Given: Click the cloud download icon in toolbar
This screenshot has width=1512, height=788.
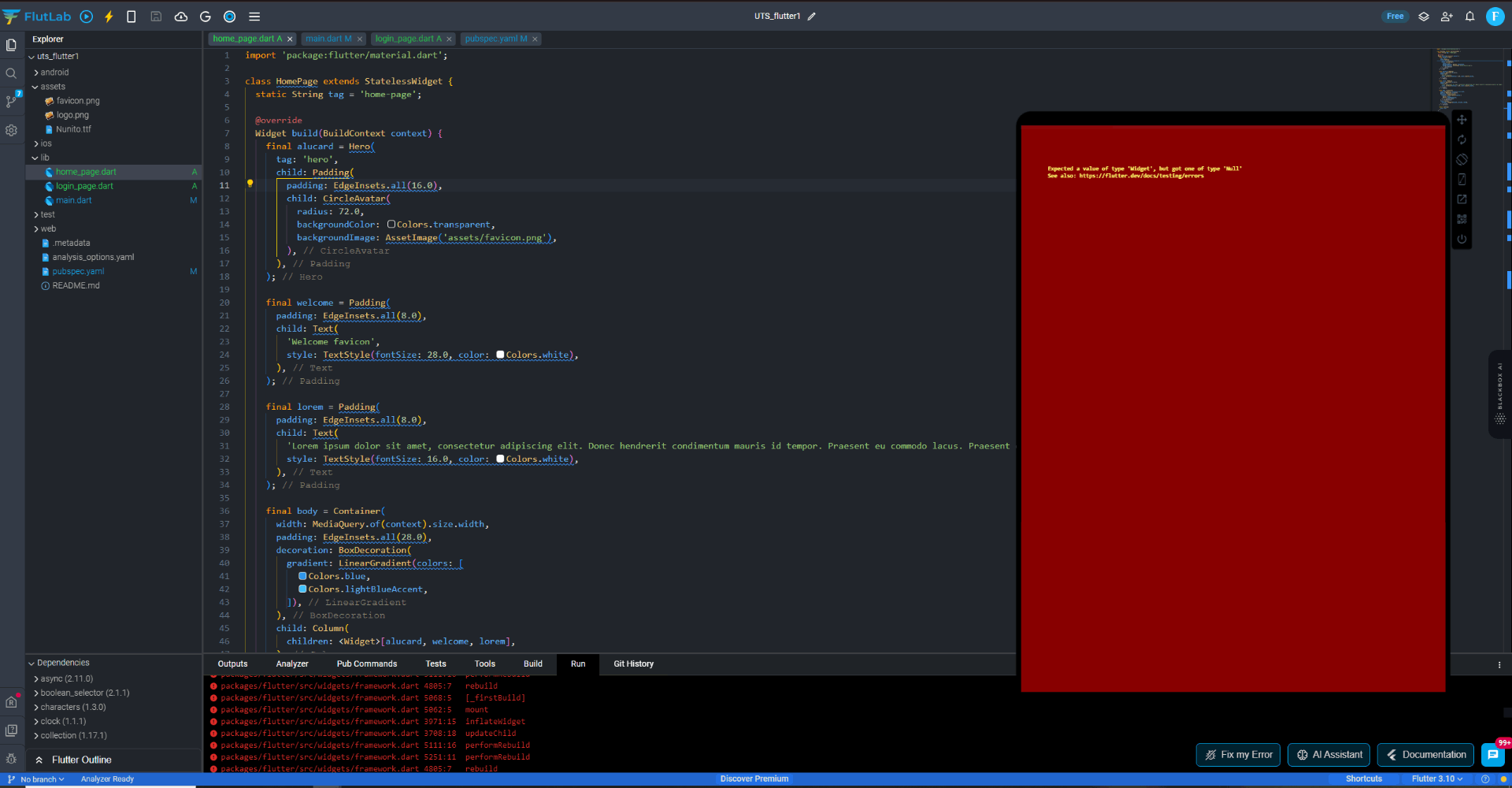Looking at the screenshot, I should [x=181, y=17].
